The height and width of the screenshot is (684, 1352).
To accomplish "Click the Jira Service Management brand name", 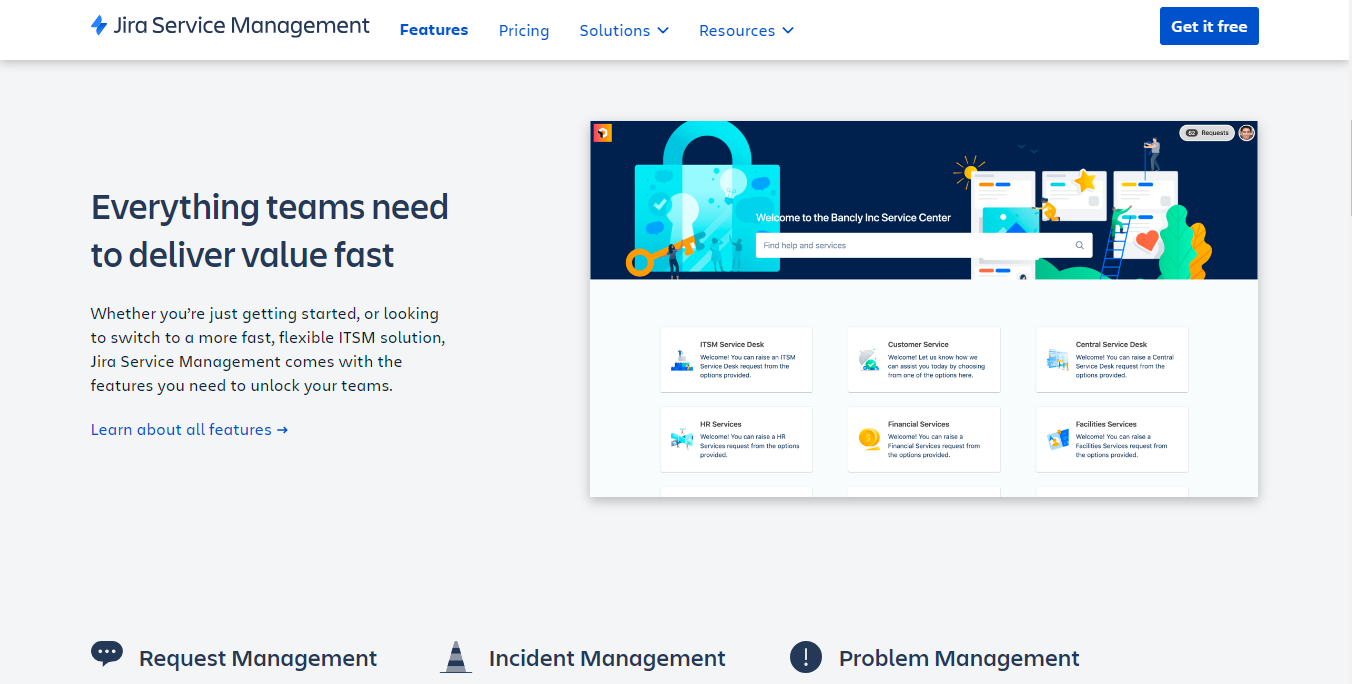I will (242, 26).
